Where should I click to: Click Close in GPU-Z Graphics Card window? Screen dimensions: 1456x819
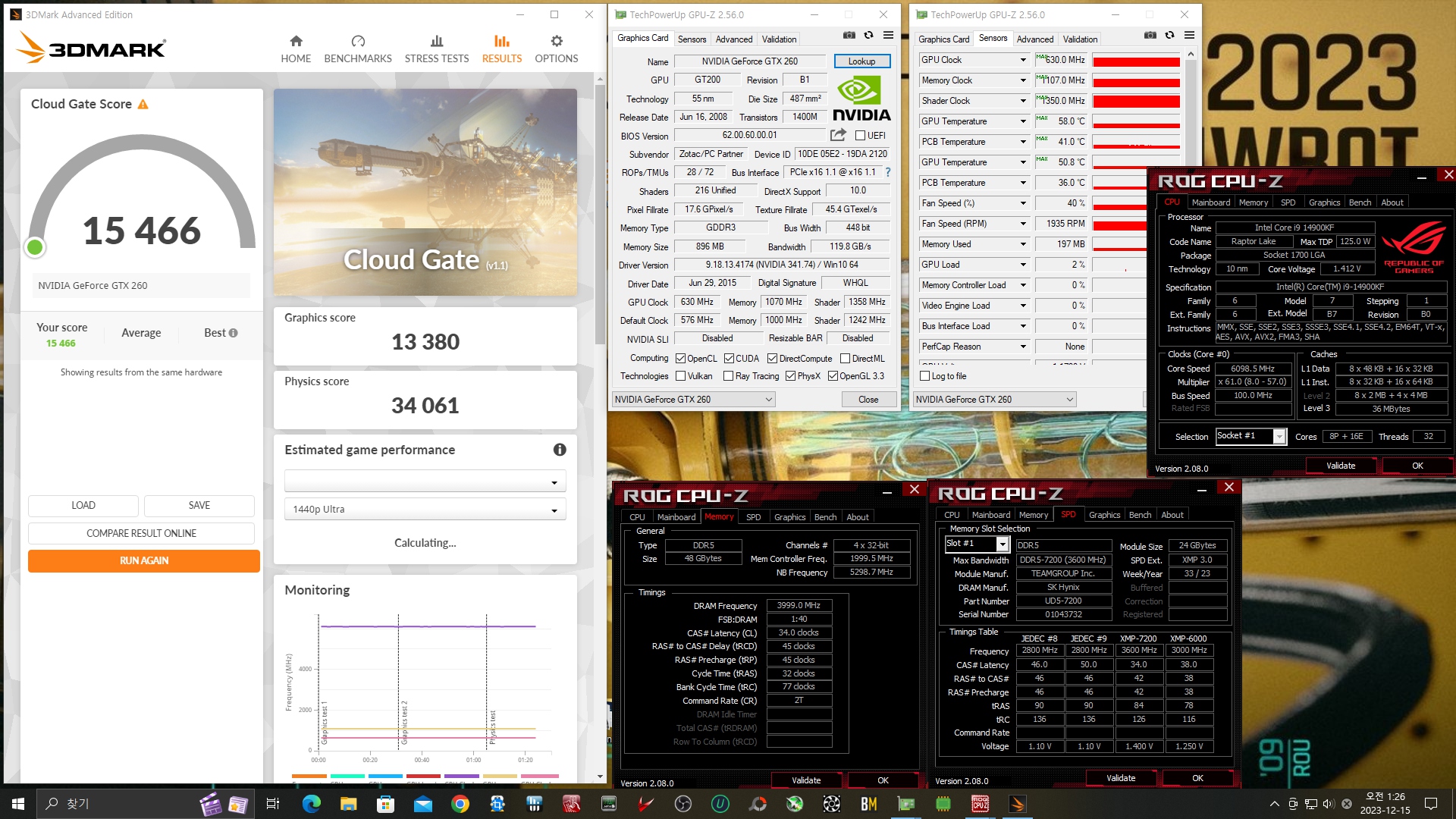coord(868,400)
